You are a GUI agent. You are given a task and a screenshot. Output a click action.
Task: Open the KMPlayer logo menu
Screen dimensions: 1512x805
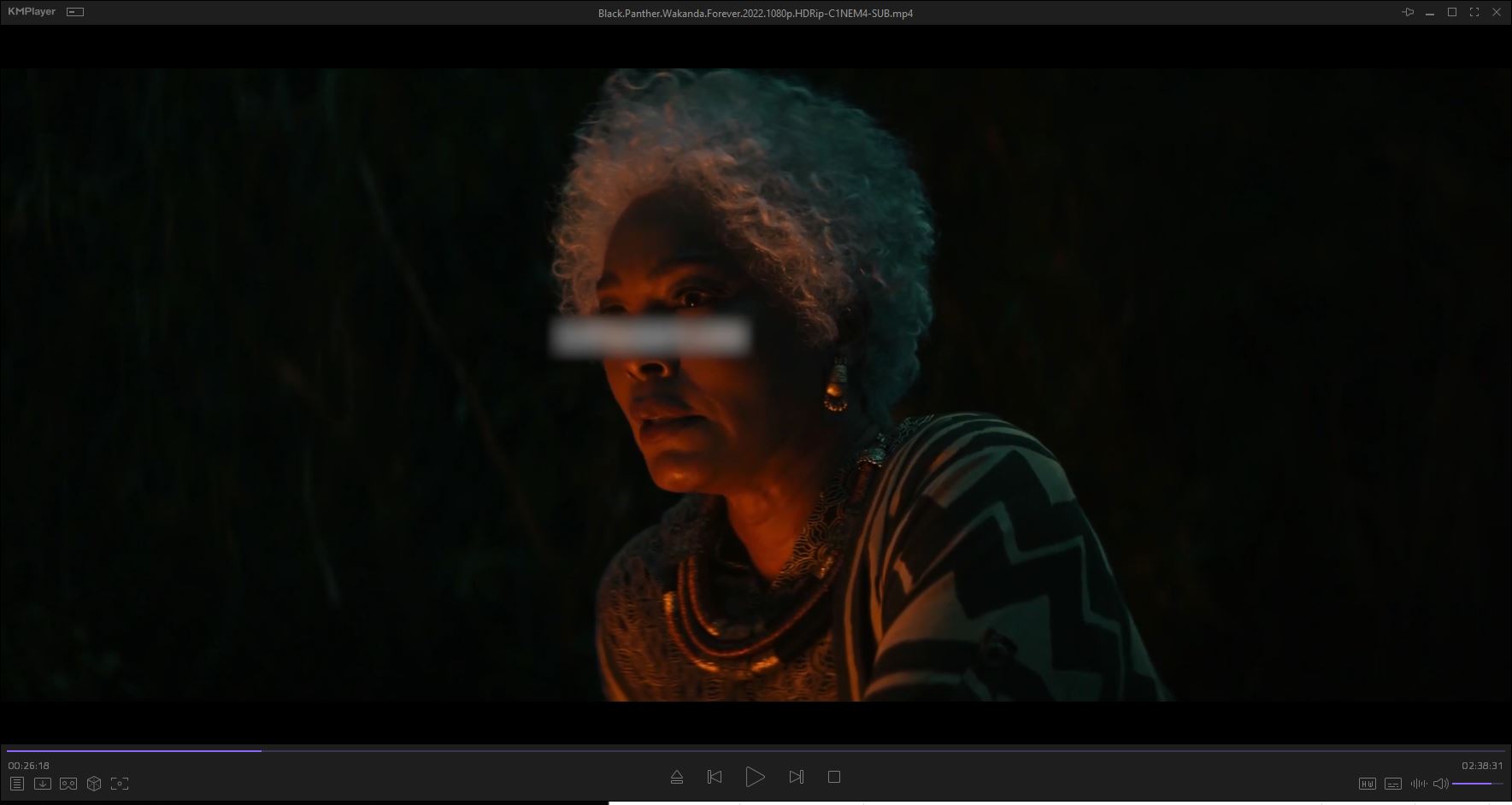32,12
